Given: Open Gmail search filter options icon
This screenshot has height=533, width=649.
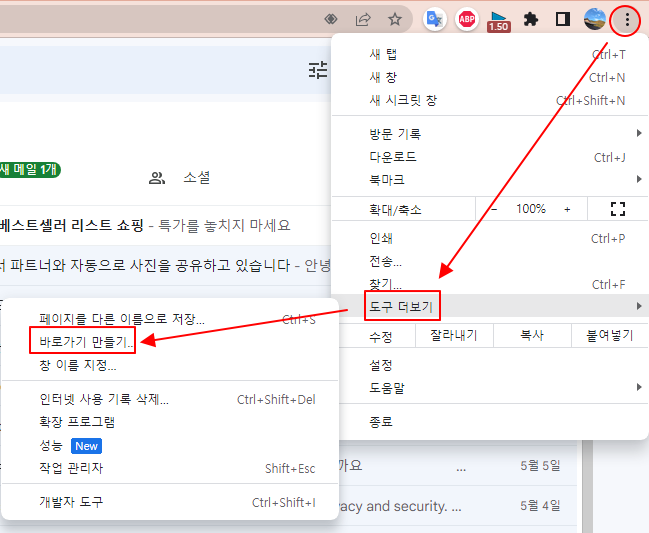Looking at the screenshot, I should point(318,70).
